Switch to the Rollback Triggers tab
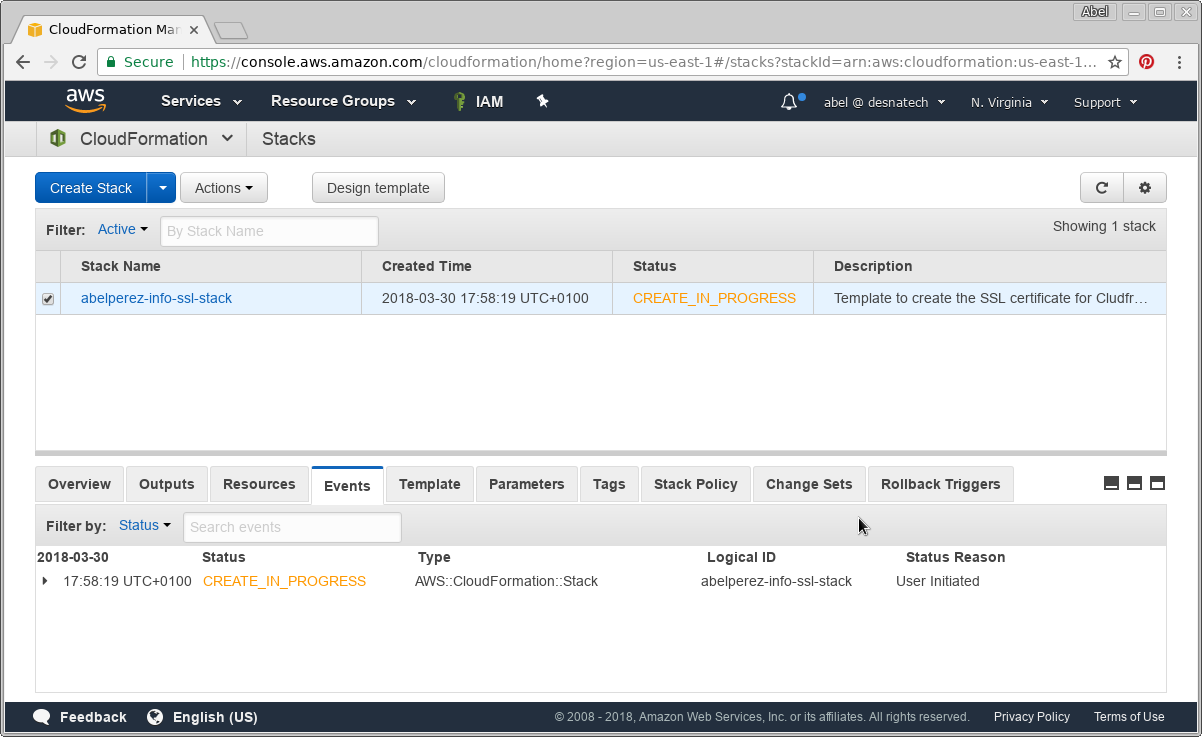 (x=941, y=484)
